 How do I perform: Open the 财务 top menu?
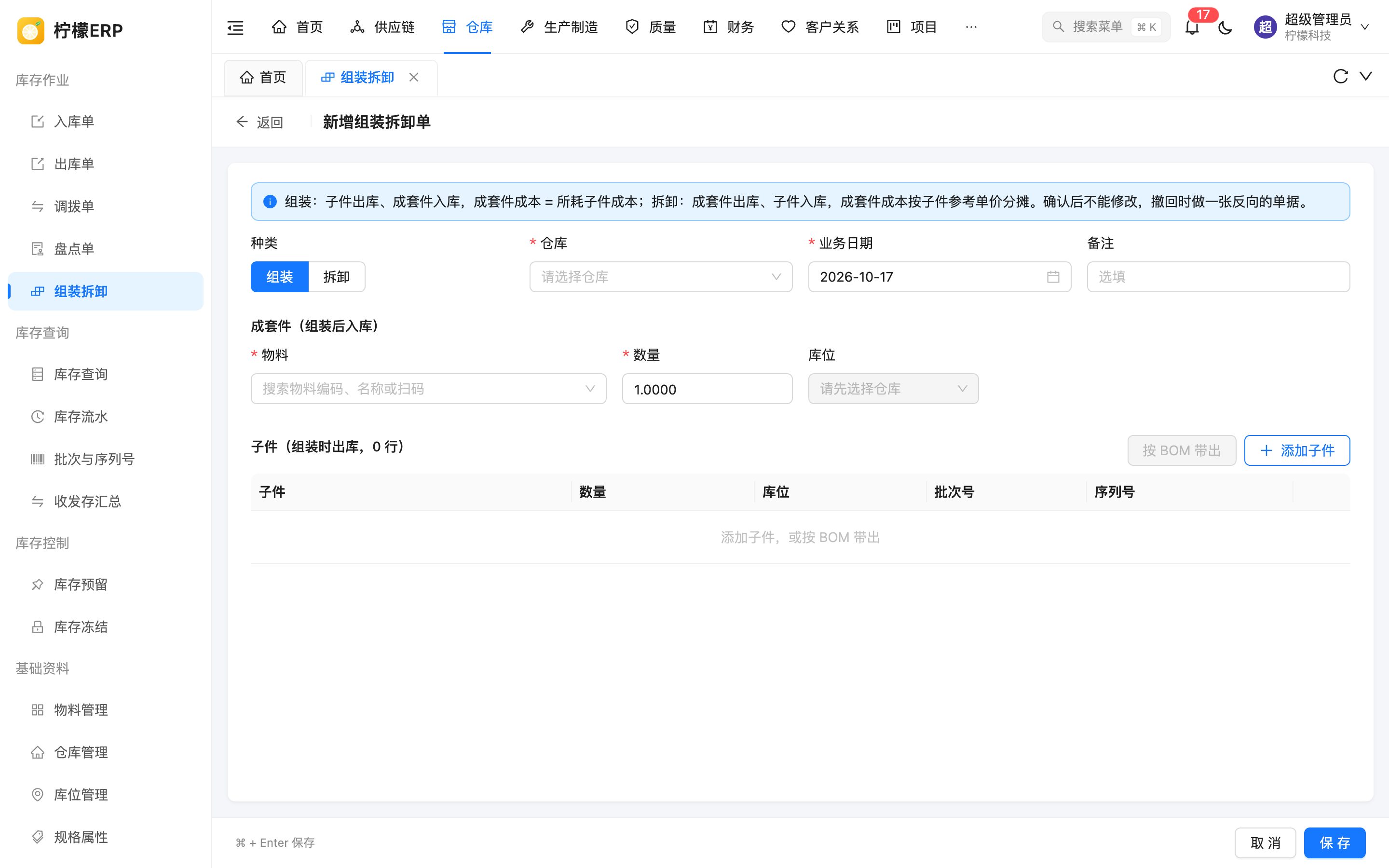[728, 27]
